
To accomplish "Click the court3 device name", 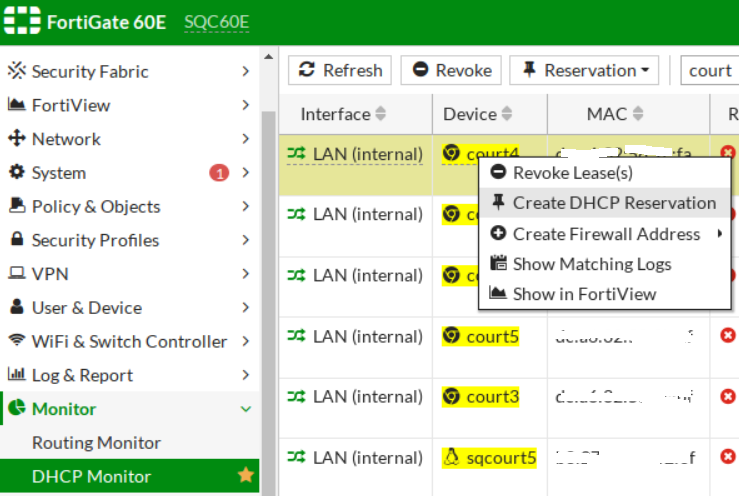I will [x=493, y=397].
